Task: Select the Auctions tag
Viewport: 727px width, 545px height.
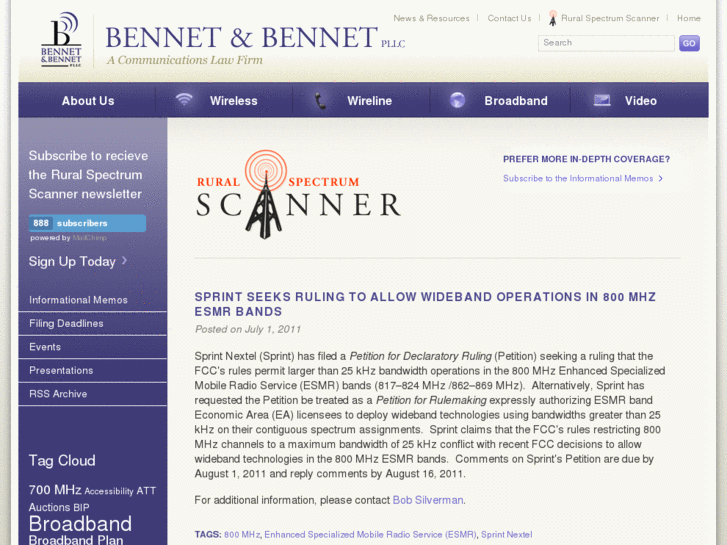Action: coord(49,507)
